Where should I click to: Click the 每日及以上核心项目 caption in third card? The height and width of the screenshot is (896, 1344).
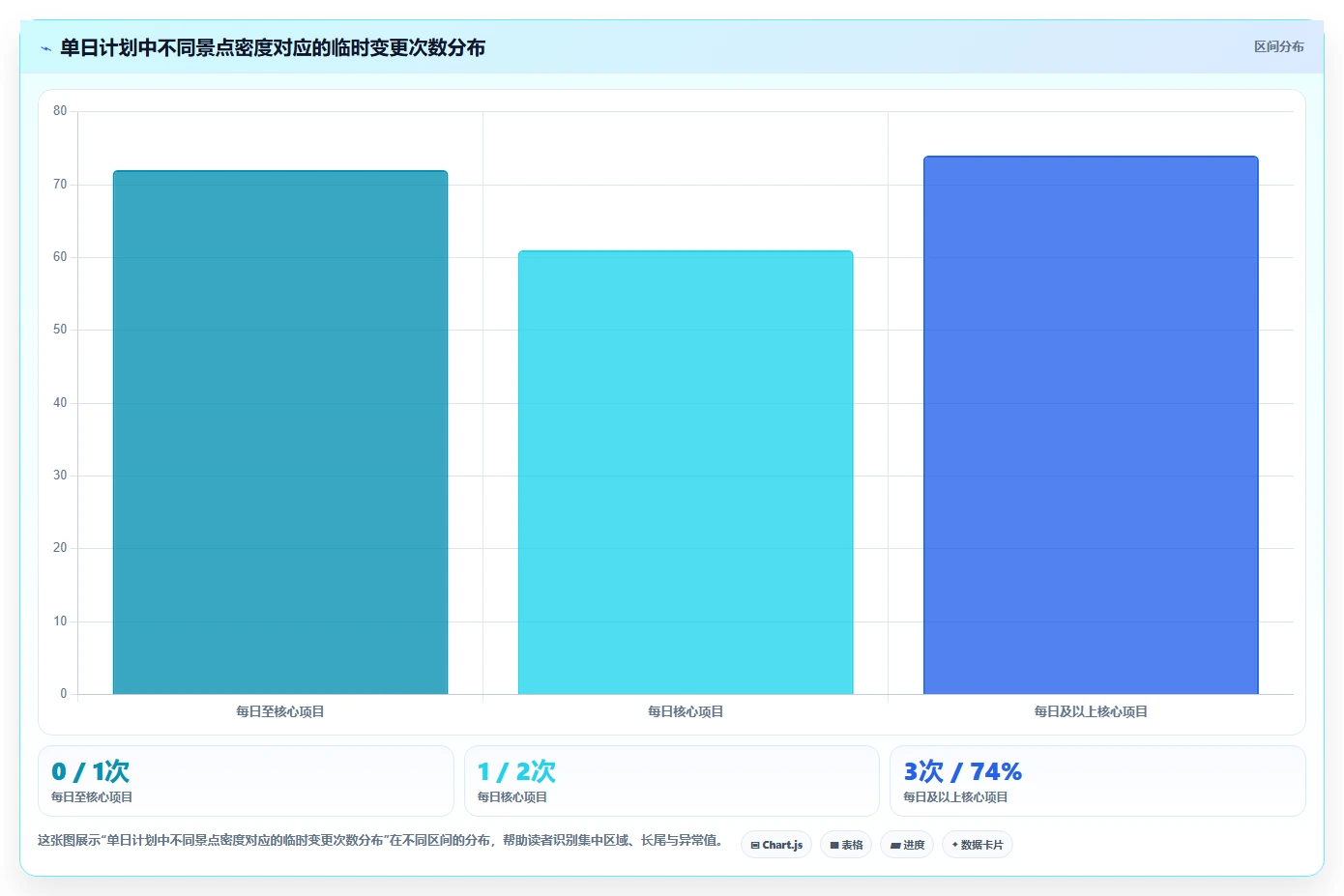(x=955, y=797)
